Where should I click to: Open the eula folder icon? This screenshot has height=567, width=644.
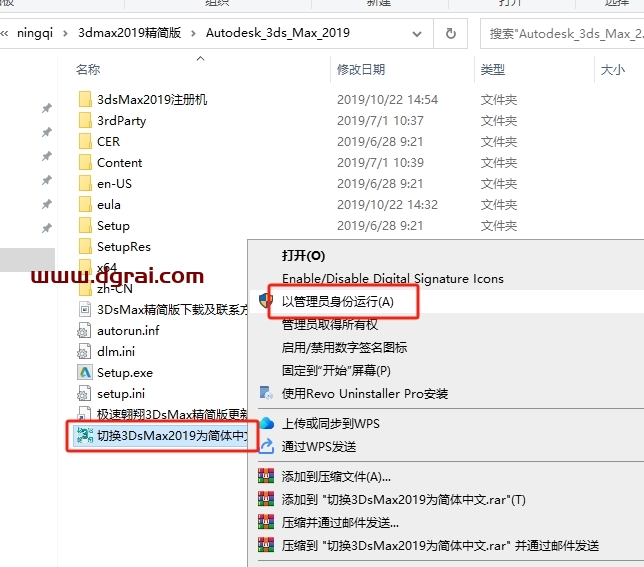point(85,204)
